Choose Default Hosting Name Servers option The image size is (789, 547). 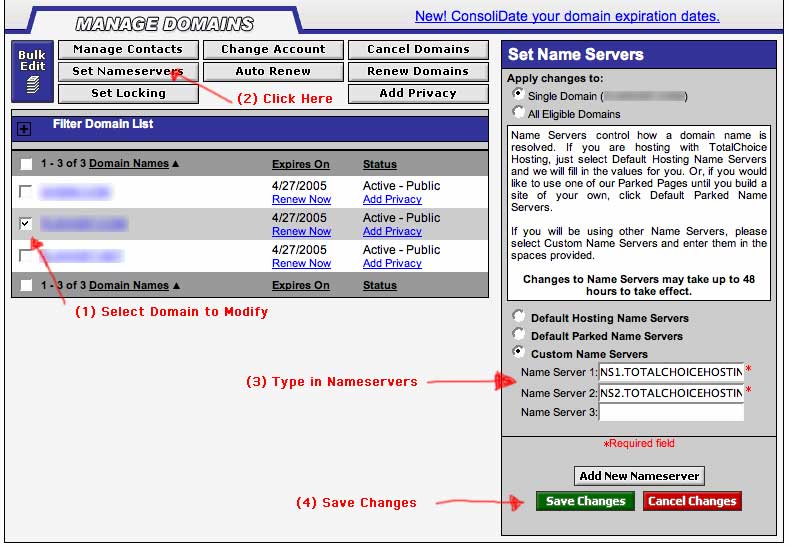click(x=518, y=318)
